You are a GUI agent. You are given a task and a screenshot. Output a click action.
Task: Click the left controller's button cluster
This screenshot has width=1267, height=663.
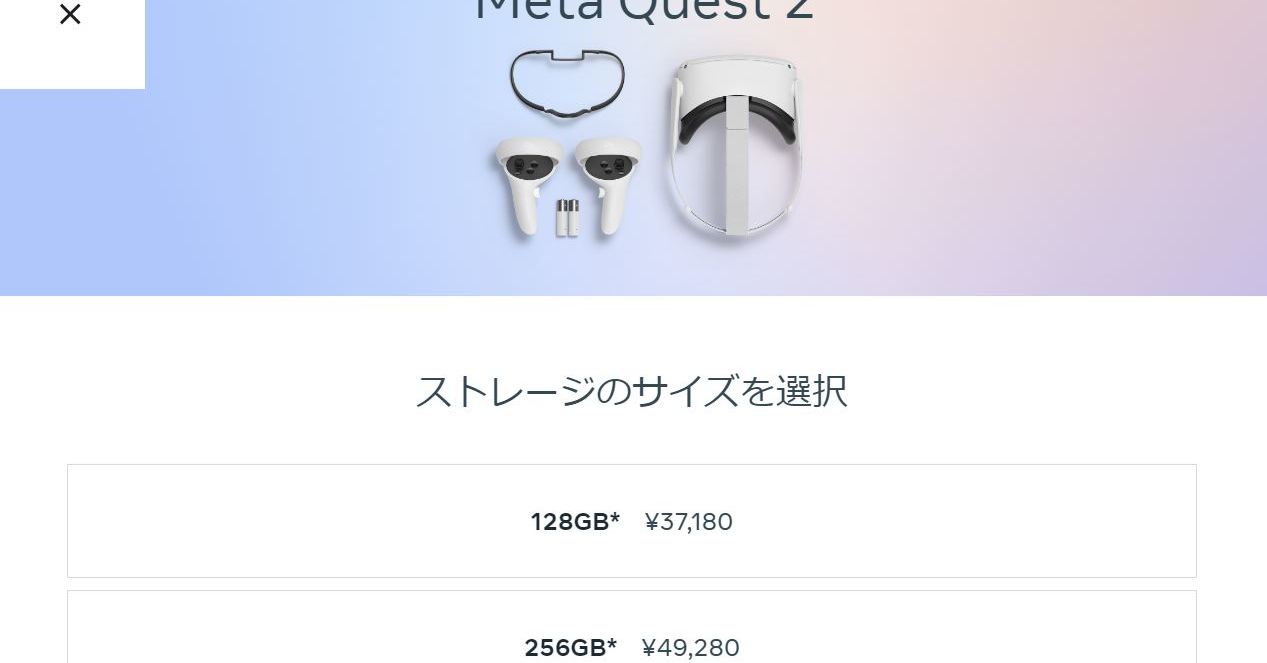point(527,165)
